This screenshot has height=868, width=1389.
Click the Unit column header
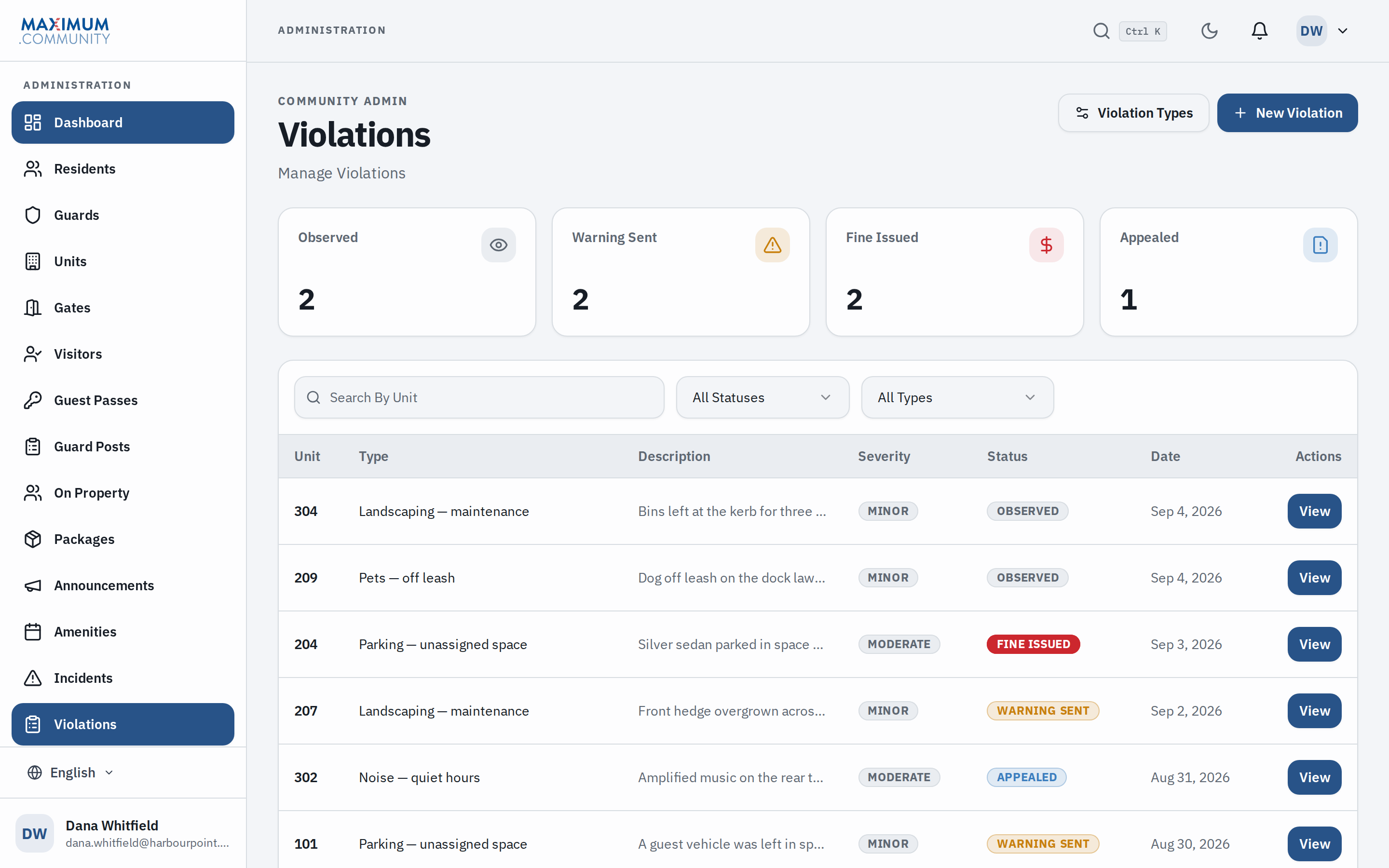pyautogui.click(x=307, y=456)
